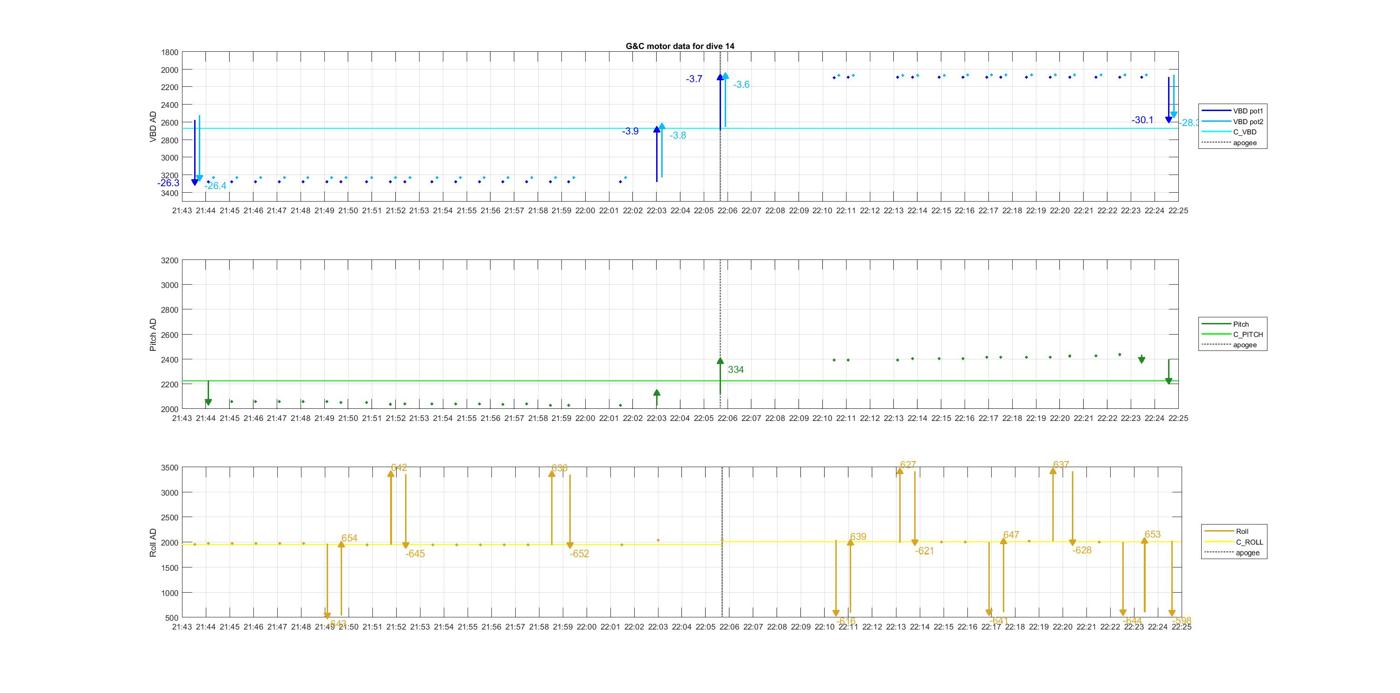This screenshot has height=693, width=1400.
Task: Click the yellow C_ROLL legend line sample
Action: coord(1220,542)
